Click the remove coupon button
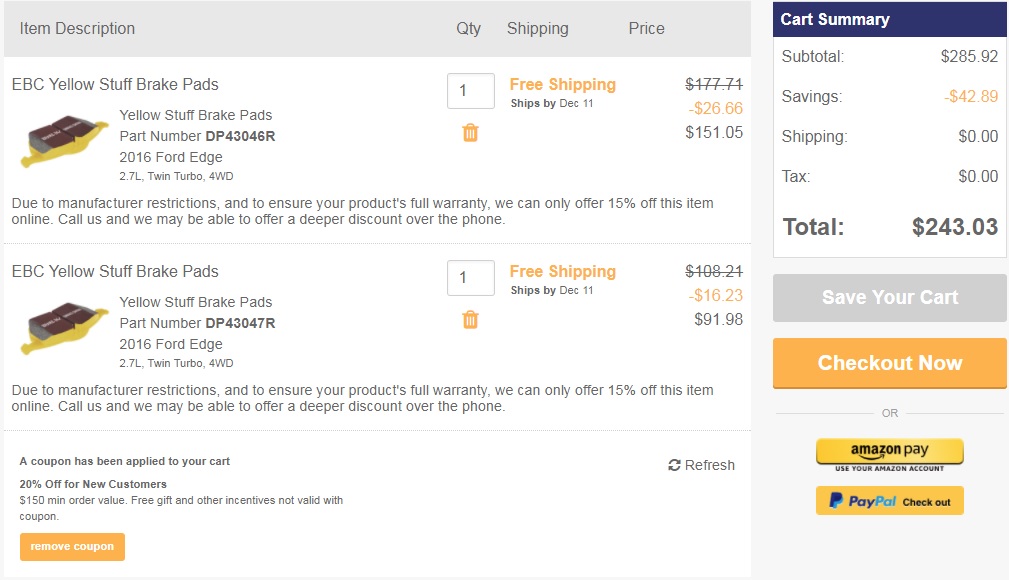Viewport: 1009px width, 580px height. point(72,547)
